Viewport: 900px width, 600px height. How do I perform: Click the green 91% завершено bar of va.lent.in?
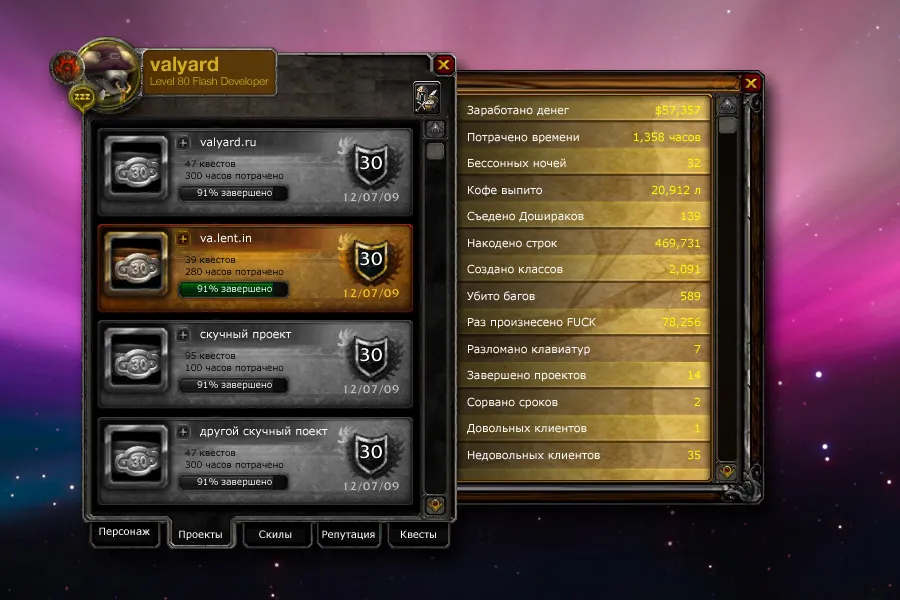click(x=234, y=289)
